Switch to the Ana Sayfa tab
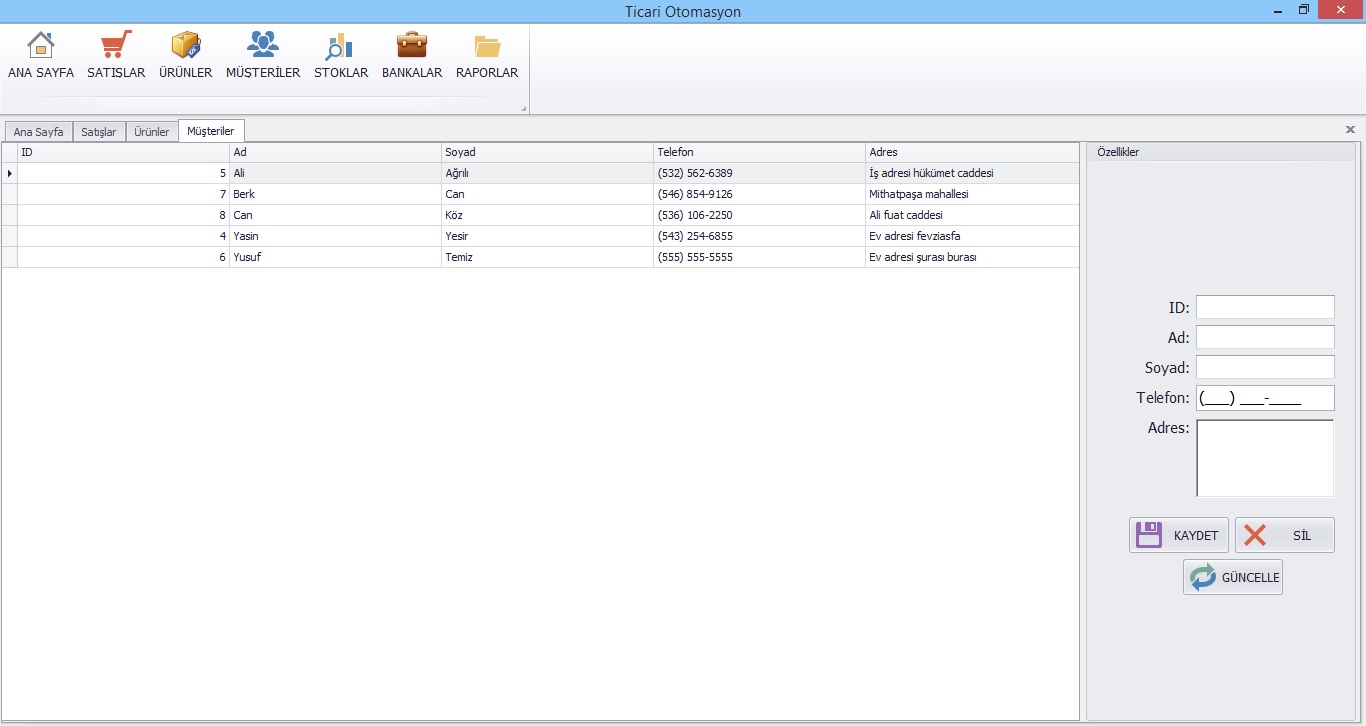This screenshot has height=726, width=1366. click(38, 132)
